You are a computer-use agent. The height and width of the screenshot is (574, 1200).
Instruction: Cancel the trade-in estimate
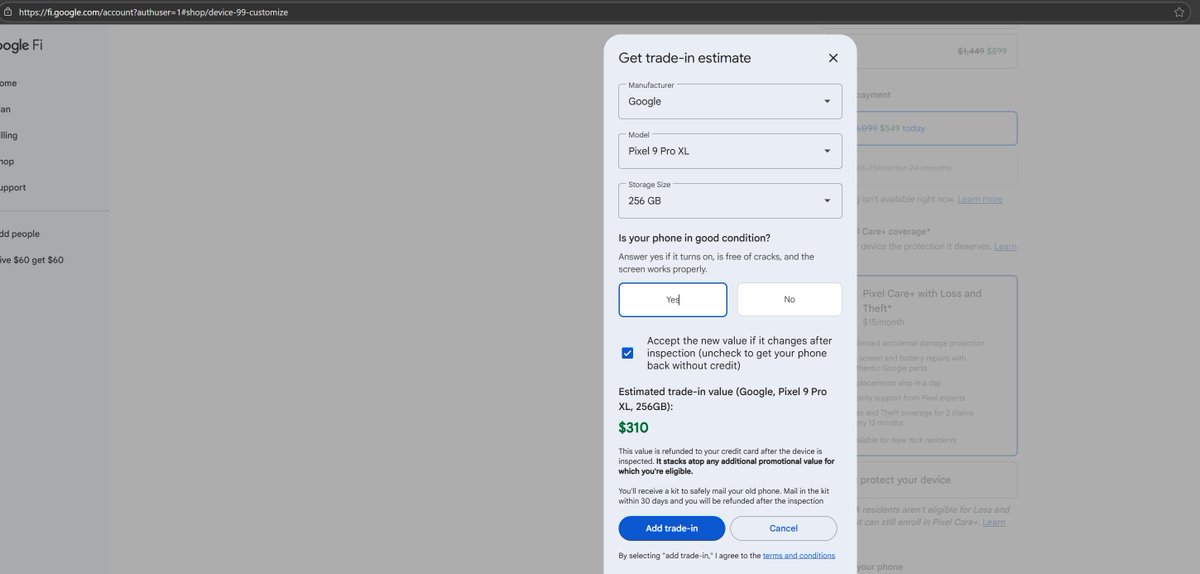click(783, 528)
